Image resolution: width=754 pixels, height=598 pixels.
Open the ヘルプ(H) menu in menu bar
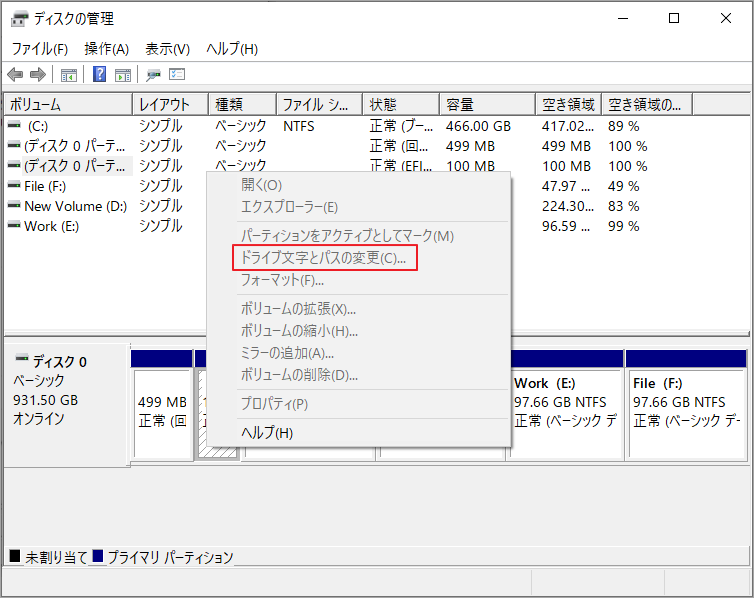pyautogui.click(x=232, y=49)
